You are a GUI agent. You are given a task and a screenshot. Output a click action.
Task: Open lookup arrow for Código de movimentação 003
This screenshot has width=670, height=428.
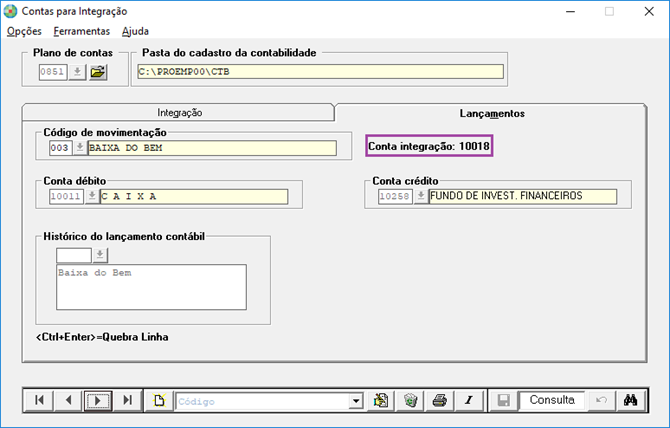[x=79, y=148]
